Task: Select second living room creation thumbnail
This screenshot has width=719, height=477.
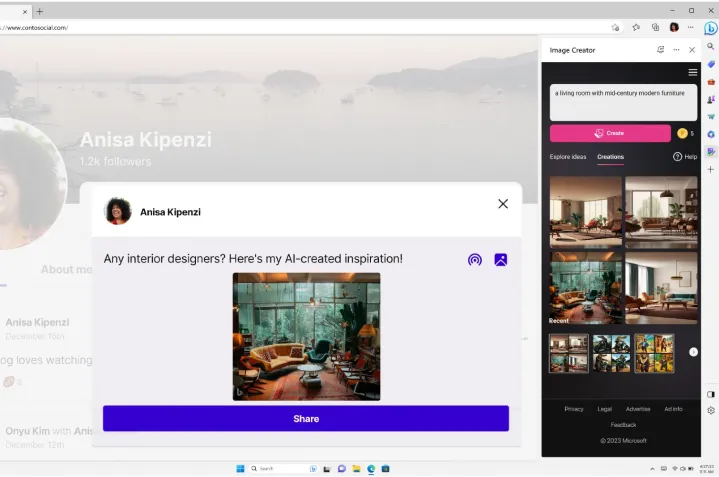Action: (x=661, y=212)
